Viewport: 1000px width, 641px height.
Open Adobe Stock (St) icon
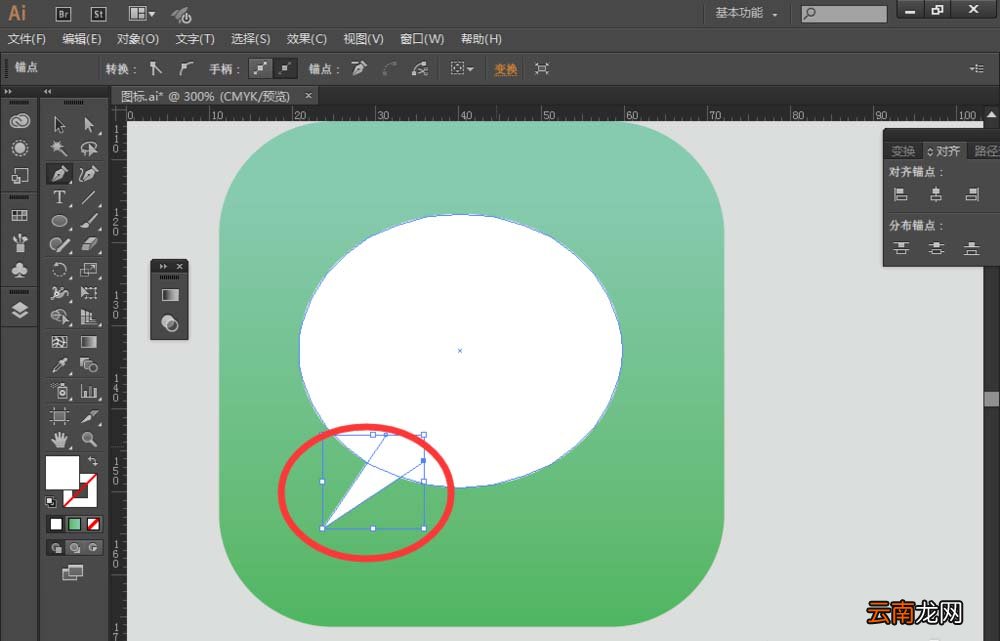tap(98, 13)
